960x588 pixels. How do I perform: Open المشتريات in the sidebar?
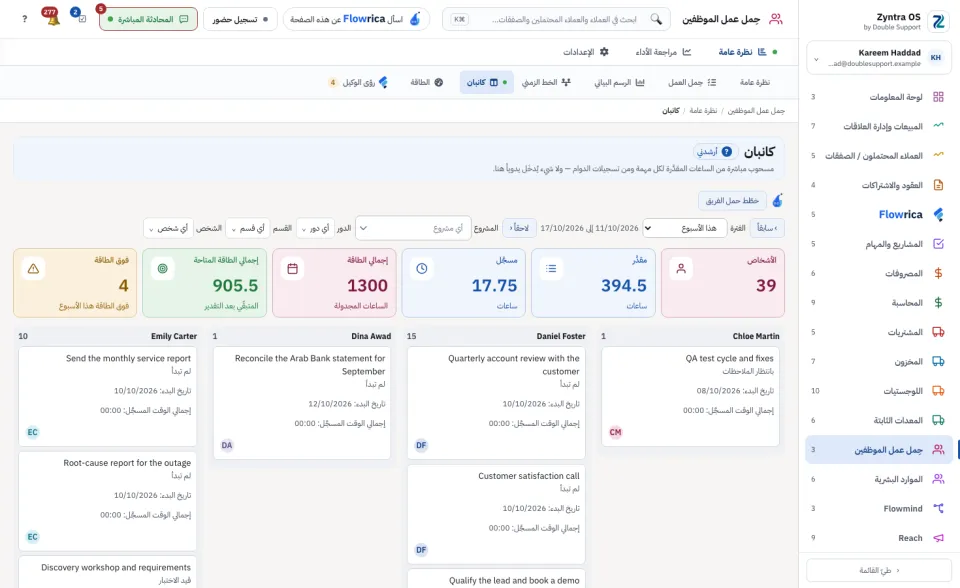click(x=879, y=332)
